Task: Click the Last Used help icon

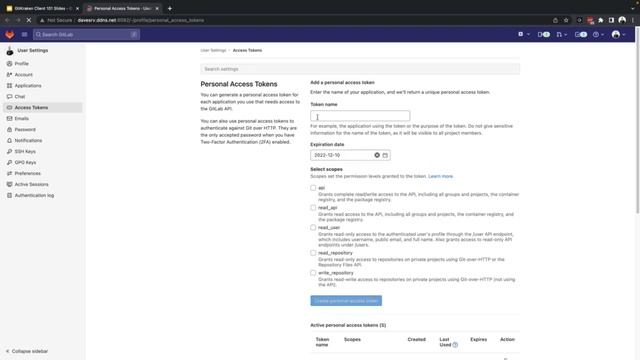Action: pyautogui.click(x=455, y=345)
